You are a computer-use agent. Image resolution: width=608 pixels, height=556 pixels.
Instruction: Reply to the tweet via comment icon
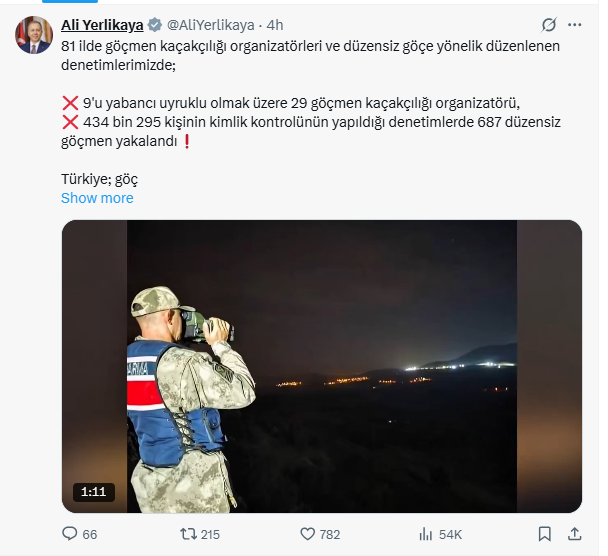tap(69, 534)
